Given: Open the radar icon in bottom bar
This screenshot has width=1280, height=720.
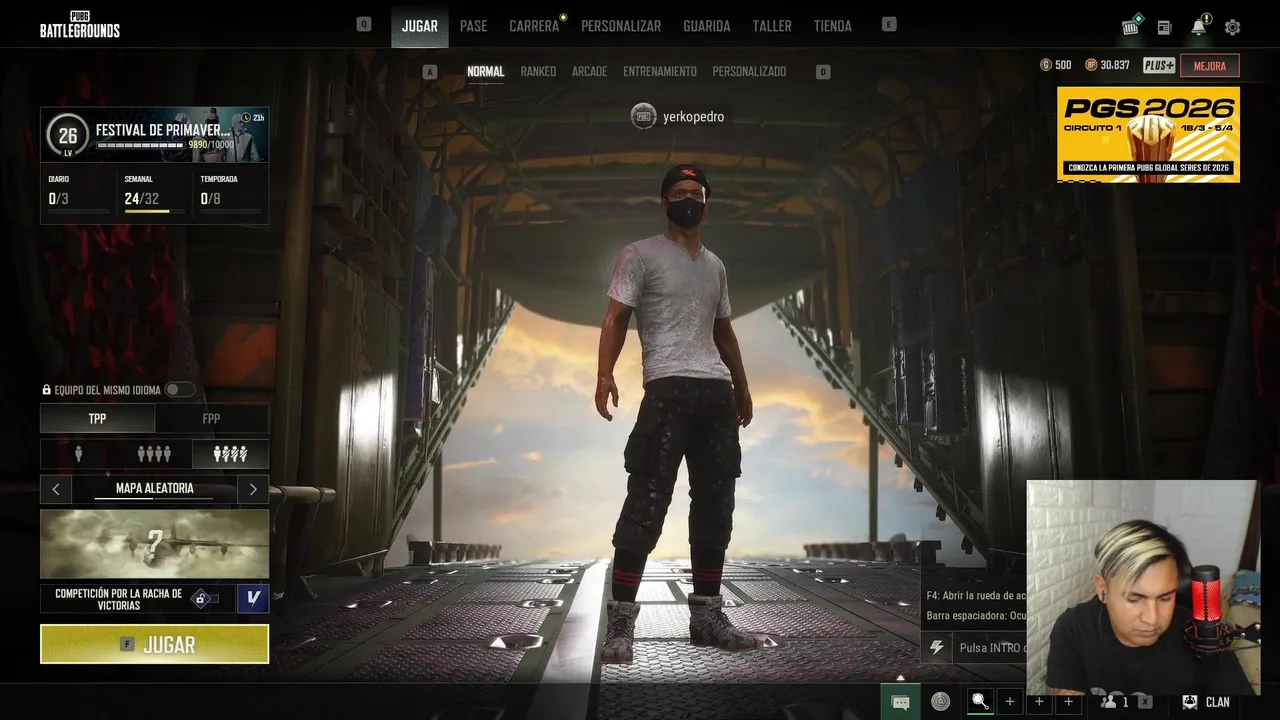Looking at the screenshot, I should click(940, 702).
